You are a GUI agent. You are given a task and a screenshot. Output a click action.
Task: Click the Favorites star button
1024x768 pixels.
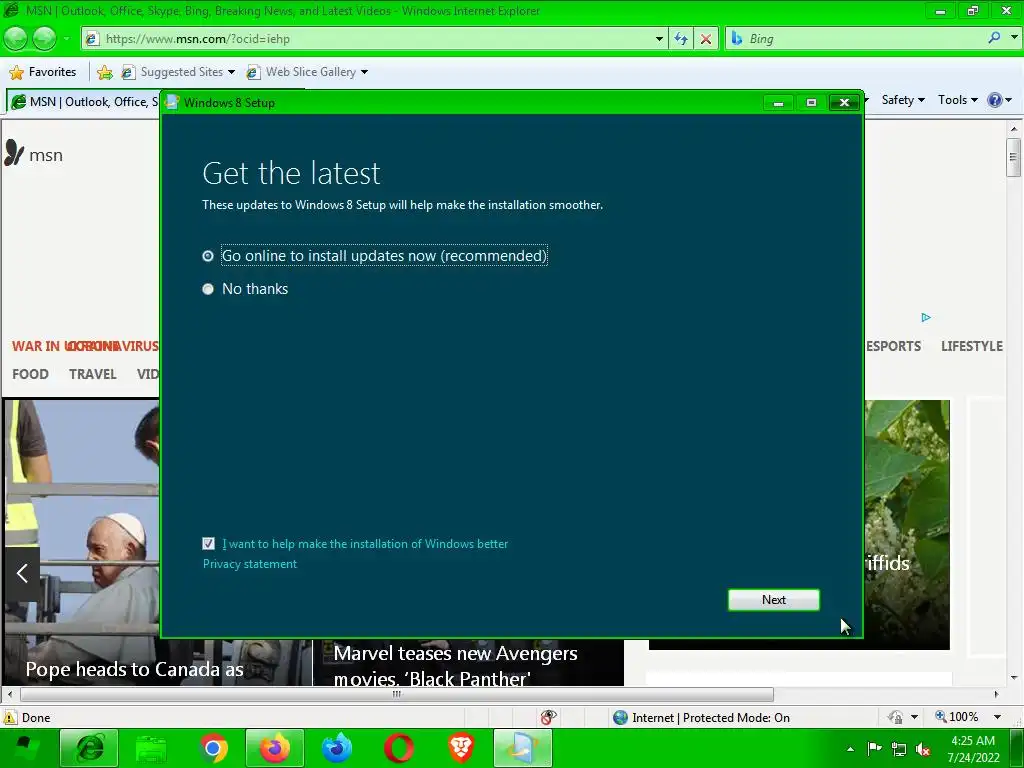coord(44,72)
